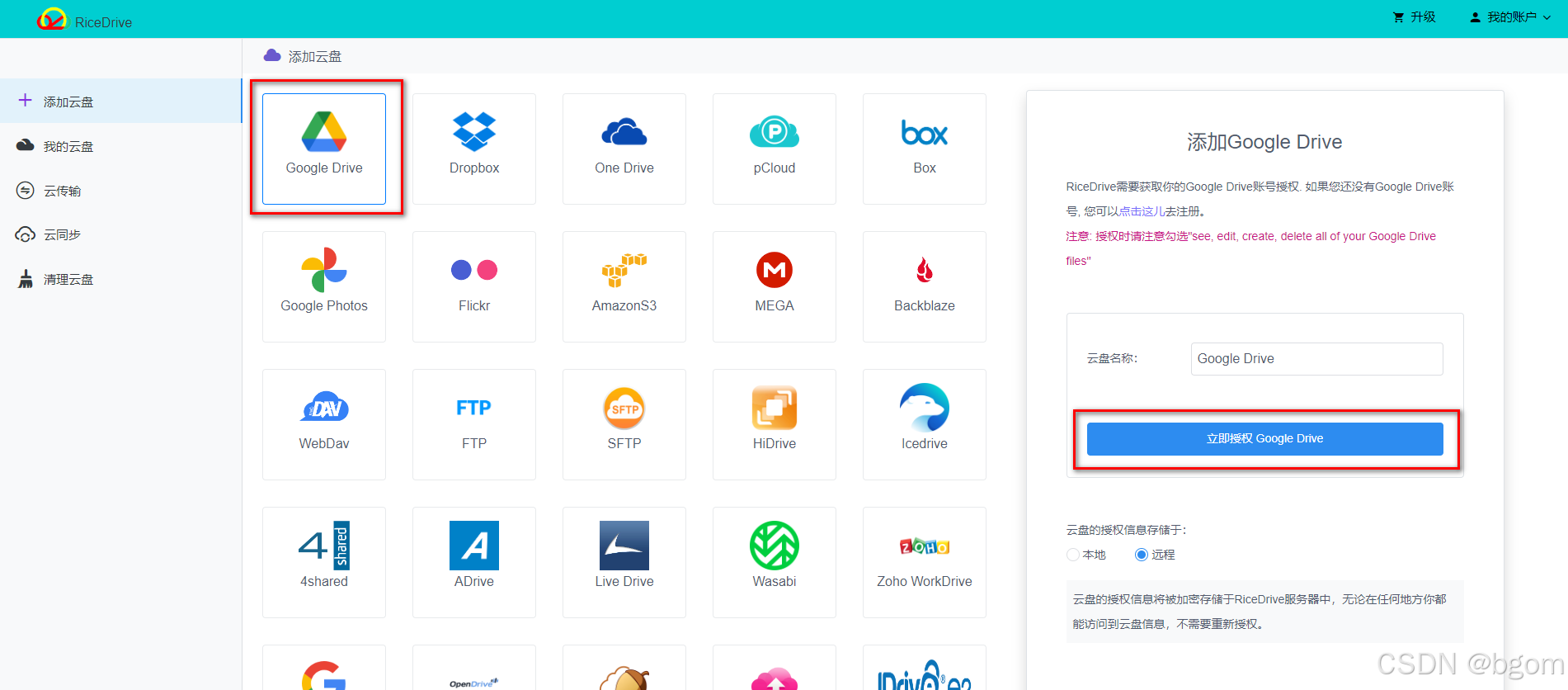Follow the 点击这儿 registration link
1568x690 pixels.
1142,211
